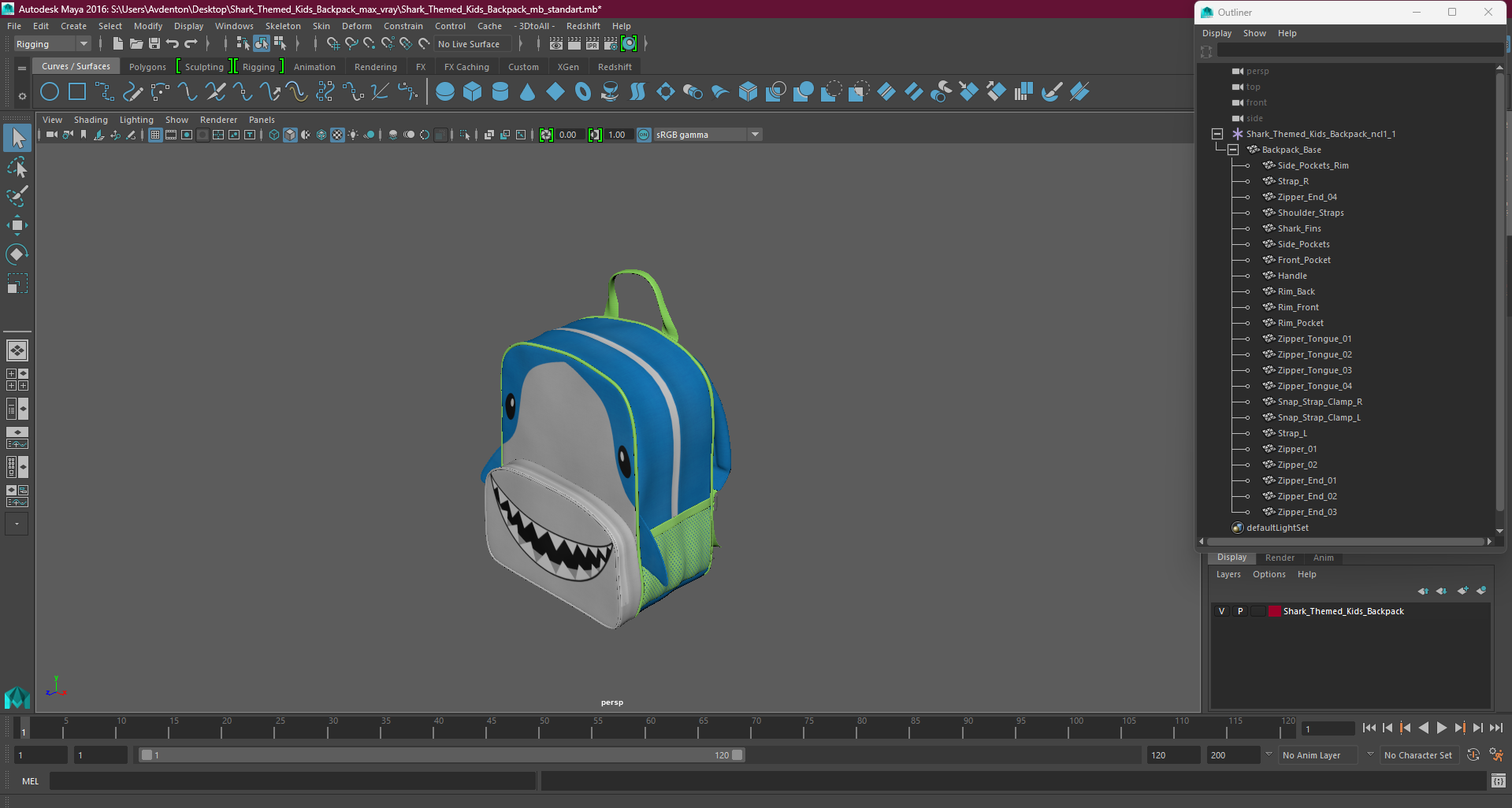Open the Deform menu
This screenshot has height=808, width=1512.
point(356,26)
